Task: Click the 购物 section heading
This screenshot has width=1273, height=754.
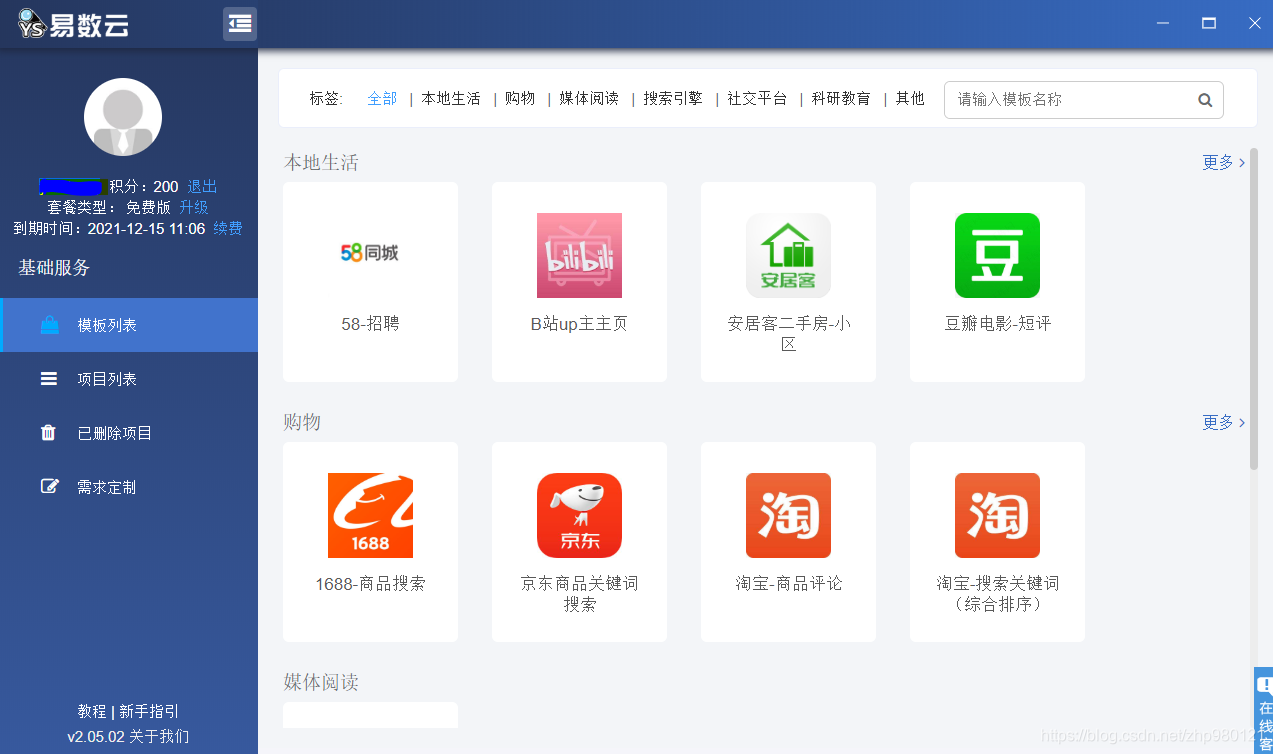Action: click(302, 422)
